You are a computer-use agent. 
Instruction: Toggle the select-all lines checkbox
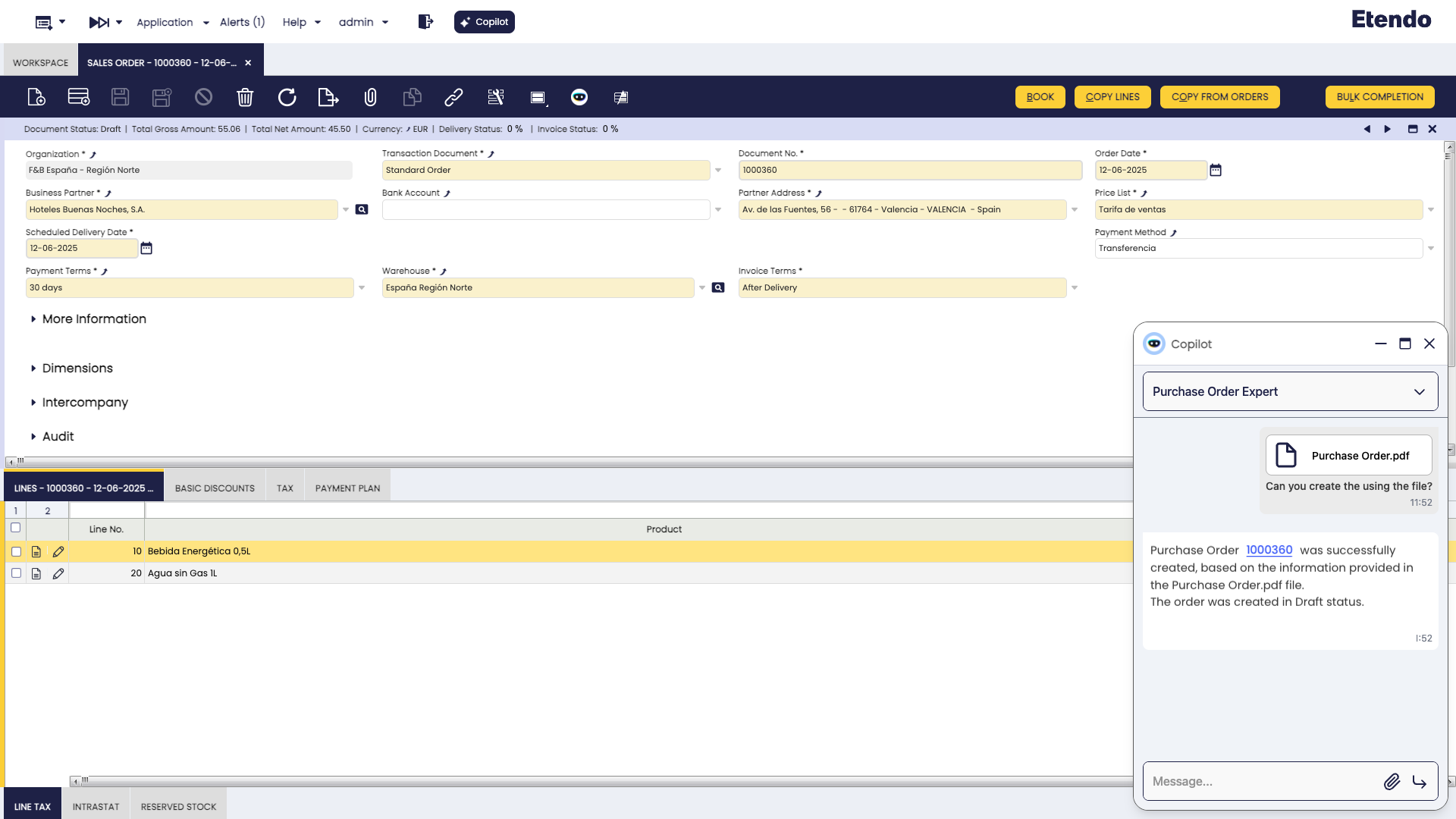point(15,528)
